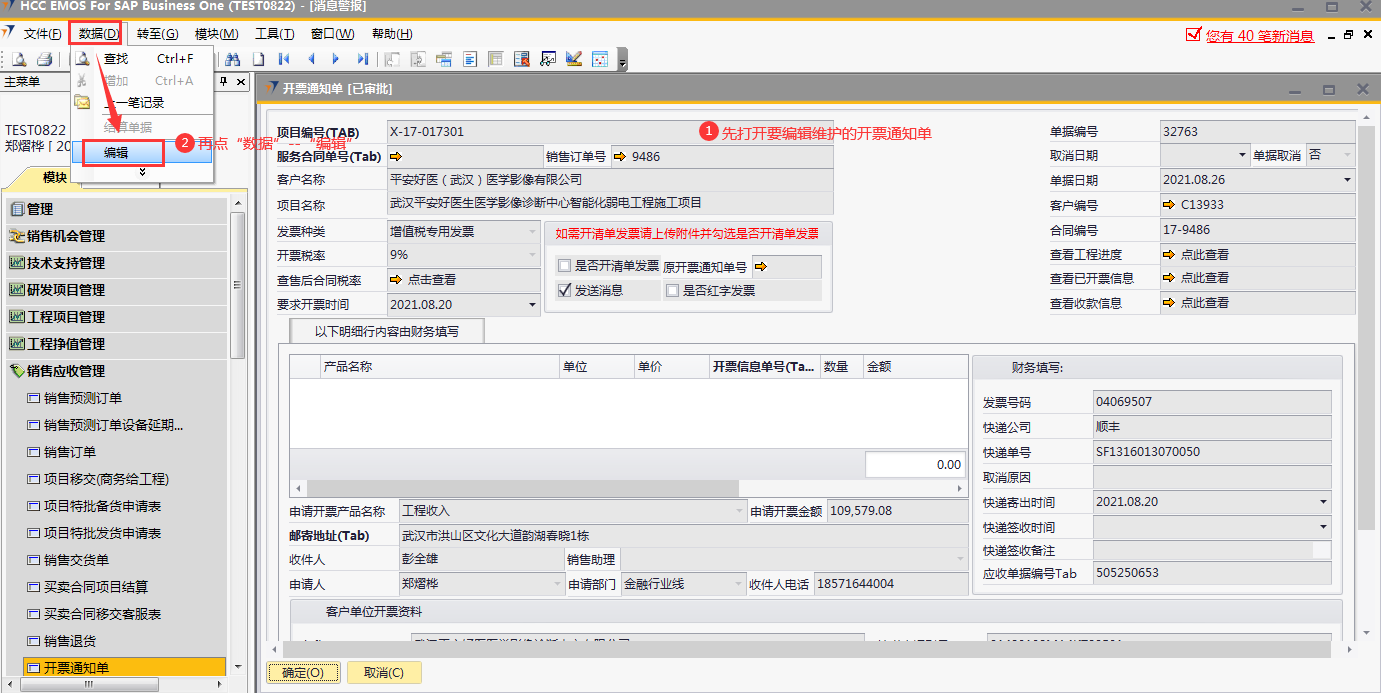Click arrow icon beside 客户编号 C13933
Screen dimensions: 1381x693
1169,205
